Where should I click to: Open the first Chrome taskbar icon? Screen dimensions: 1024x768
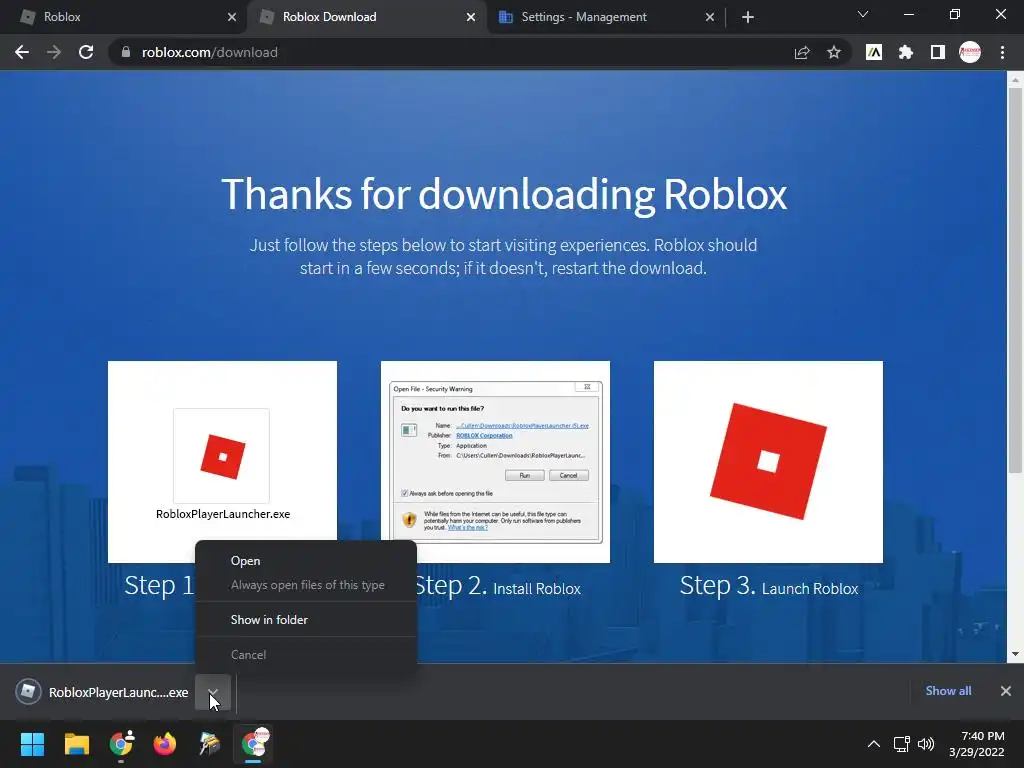click(121, 744)
